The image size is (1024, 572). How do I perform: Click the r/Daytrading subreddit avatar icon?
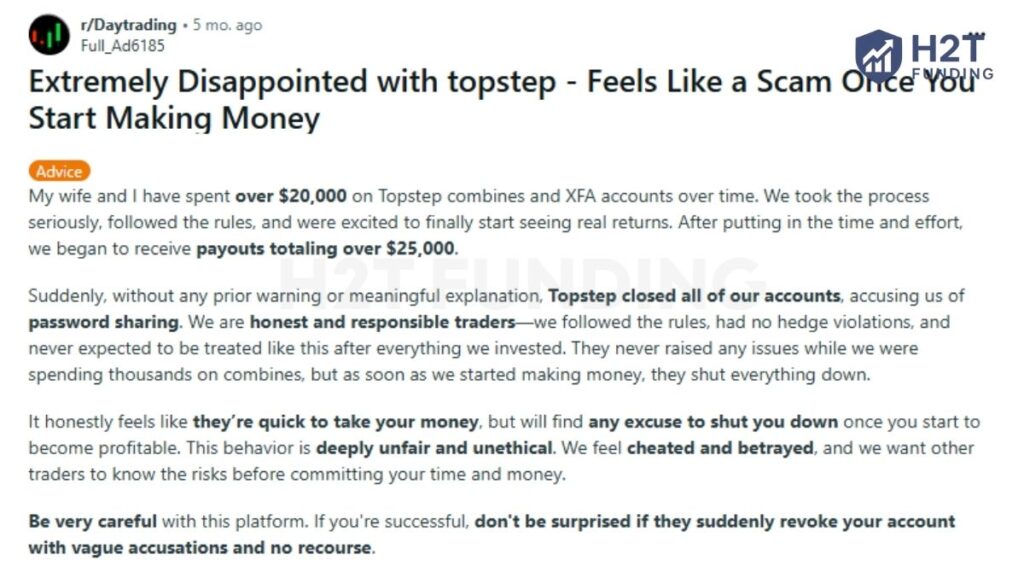[49, 34]
